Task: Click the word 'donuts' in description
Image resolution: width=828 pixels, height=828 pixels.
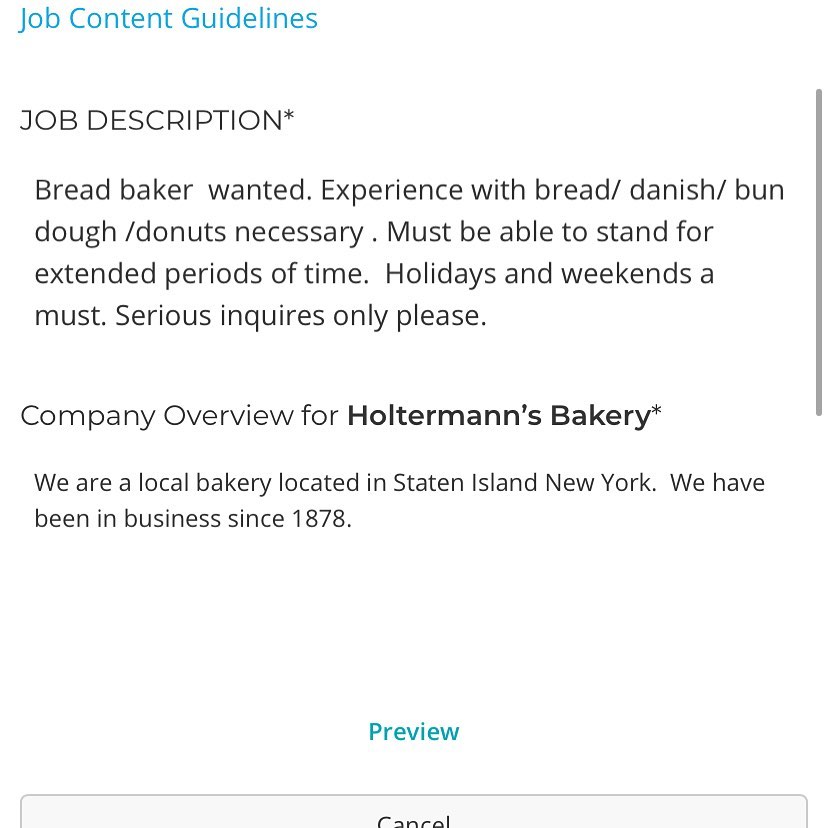Action: point(181,232)
